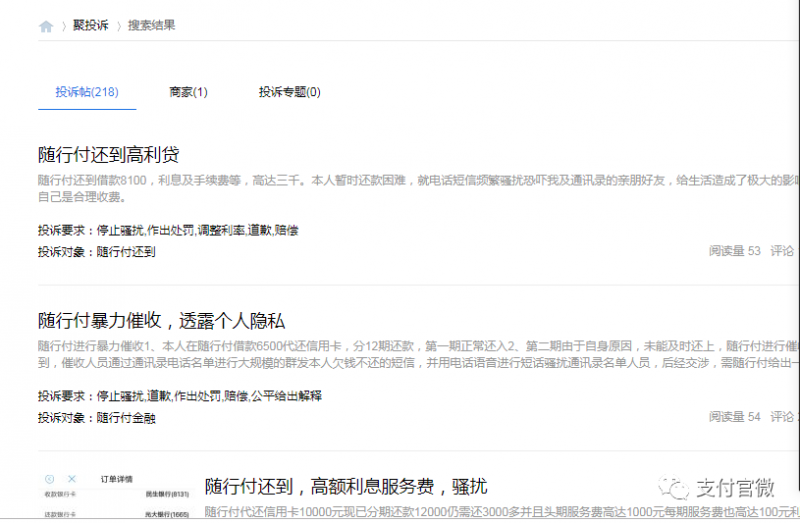Click 评论 next to 阅读量 54

pos(782,416)
